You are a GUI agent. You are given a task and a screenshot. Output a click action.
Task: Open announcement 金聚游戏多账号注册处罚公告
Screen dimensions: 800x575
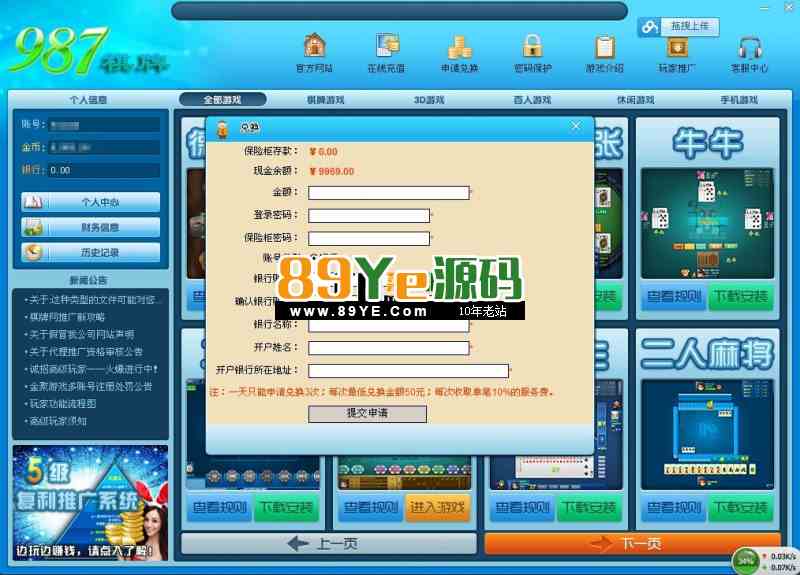[x=90, y=386]
